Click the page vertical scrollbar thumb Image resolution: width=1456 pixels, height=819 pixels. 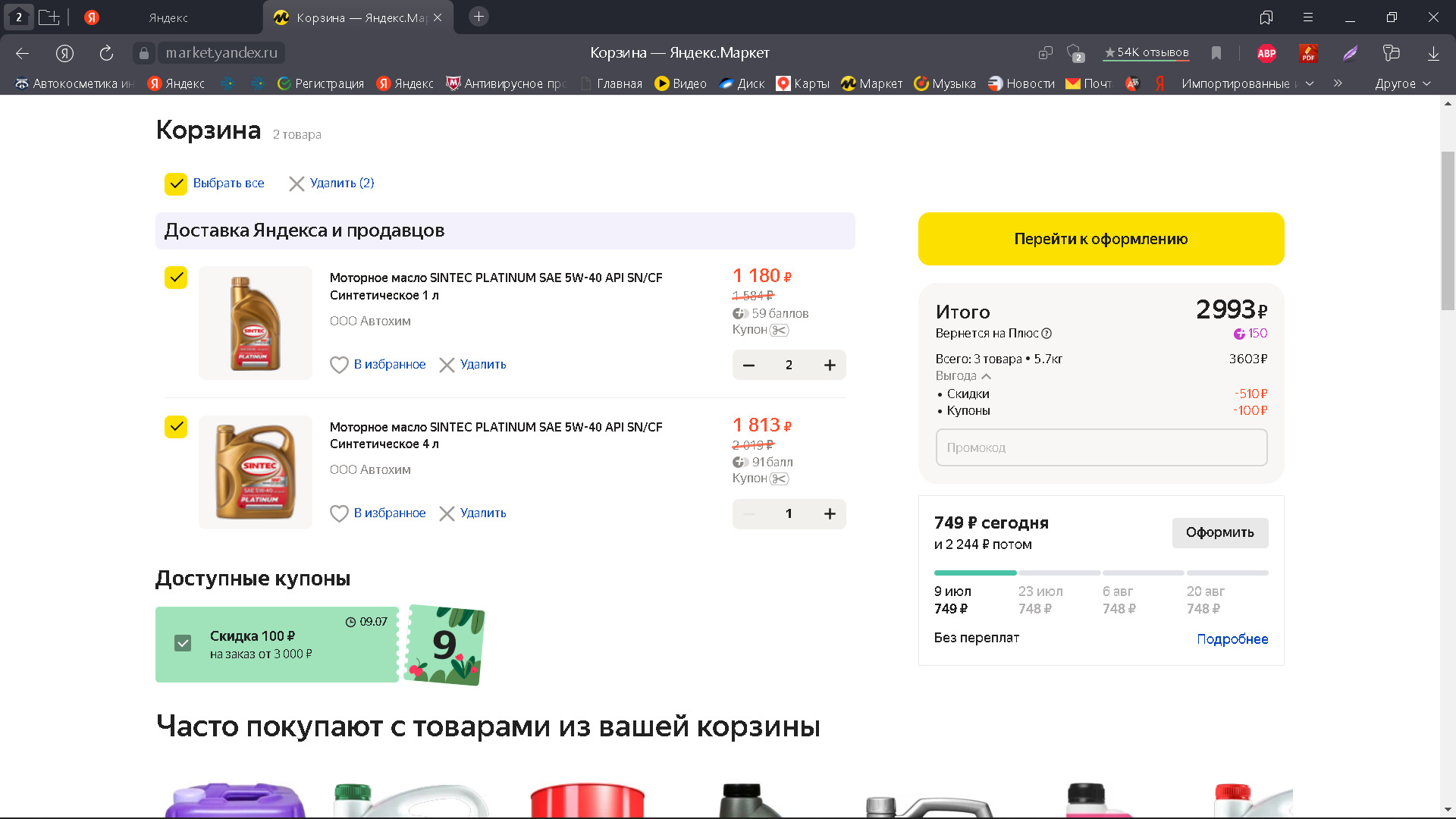coord(1448,231)
